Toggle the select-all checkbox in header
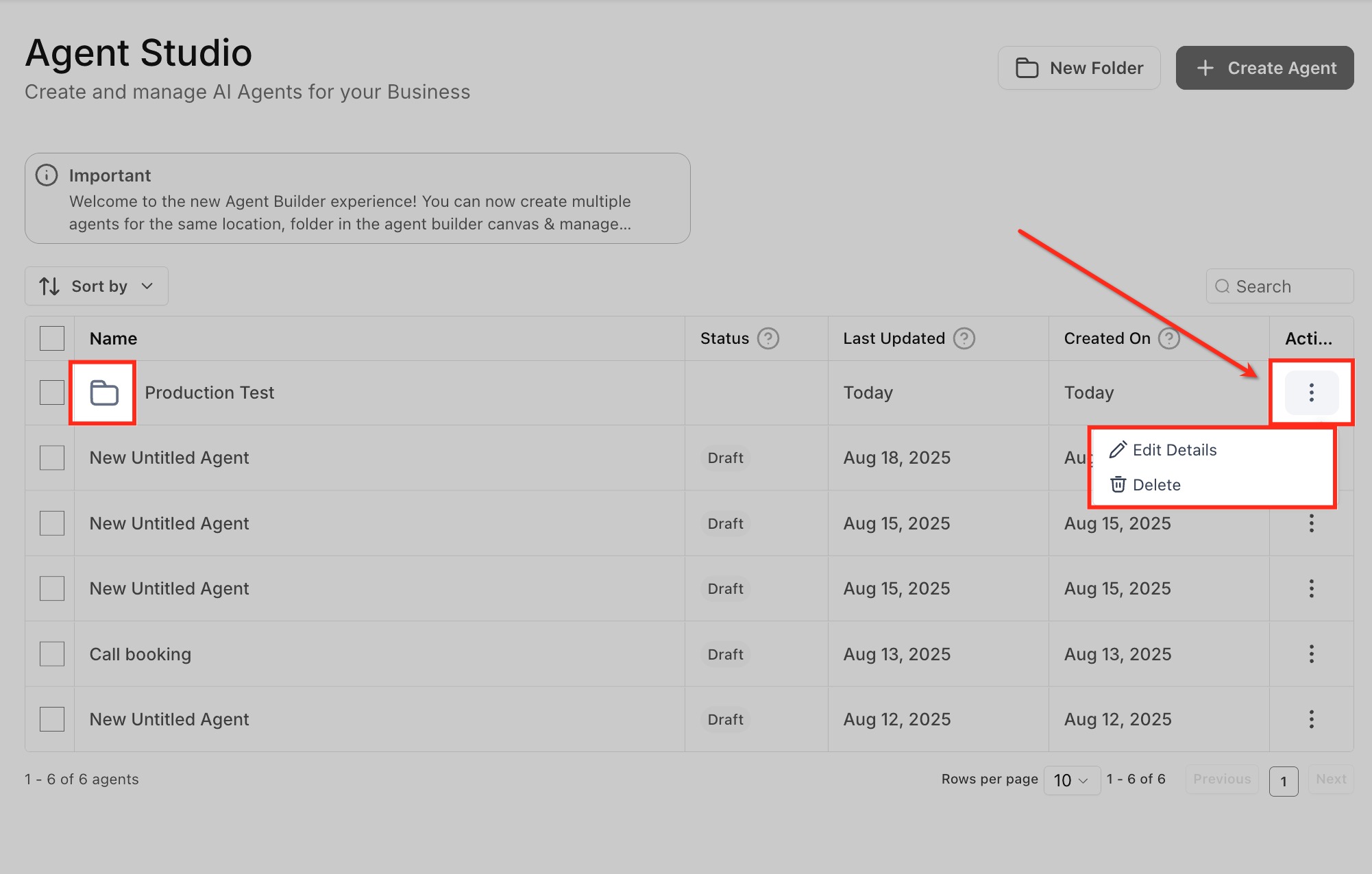Viewport: 1372px width, 874px height. pyautogui.click(x=52, y=338)
